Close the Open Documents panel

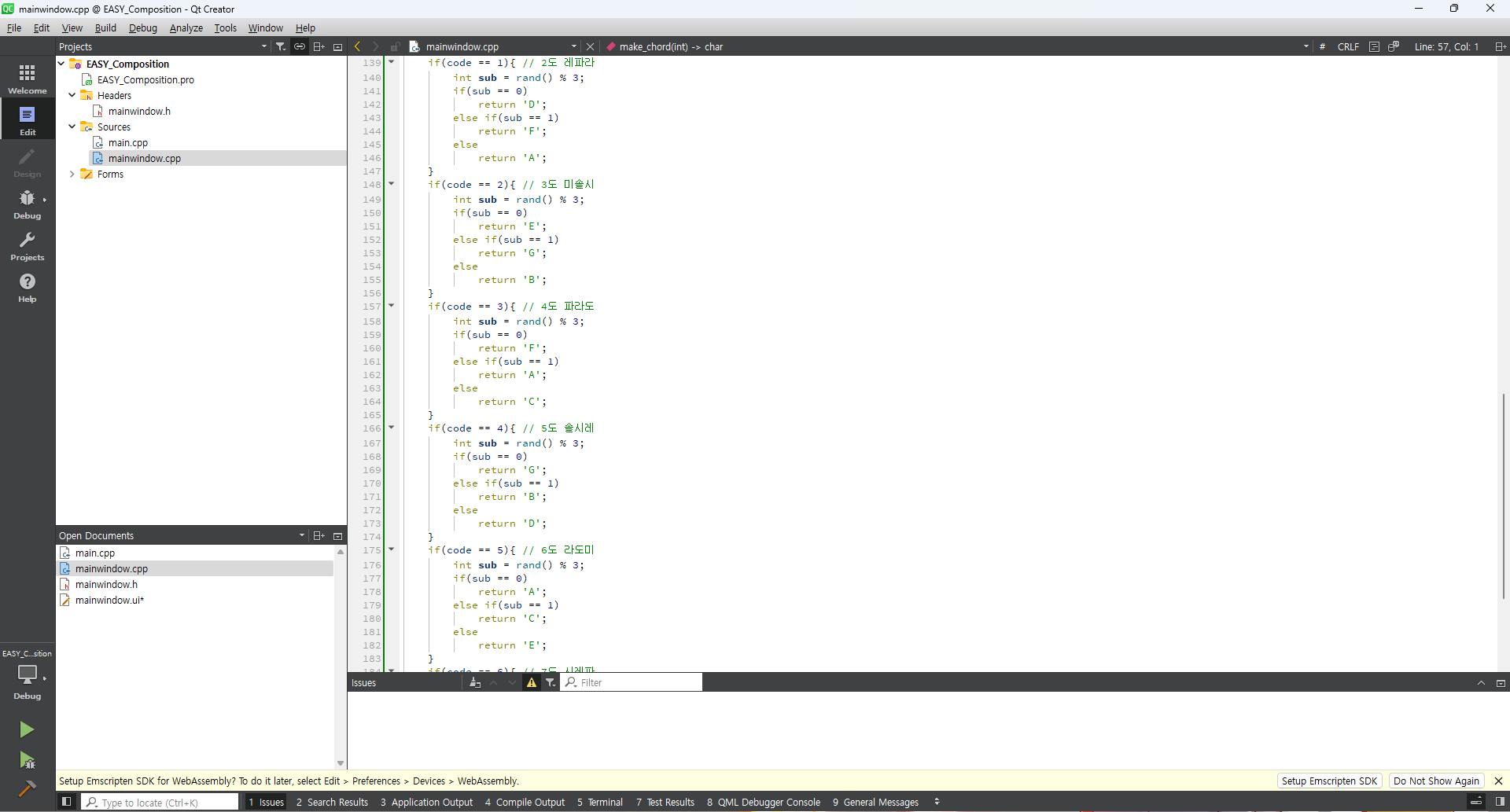[x=338, y=535]
